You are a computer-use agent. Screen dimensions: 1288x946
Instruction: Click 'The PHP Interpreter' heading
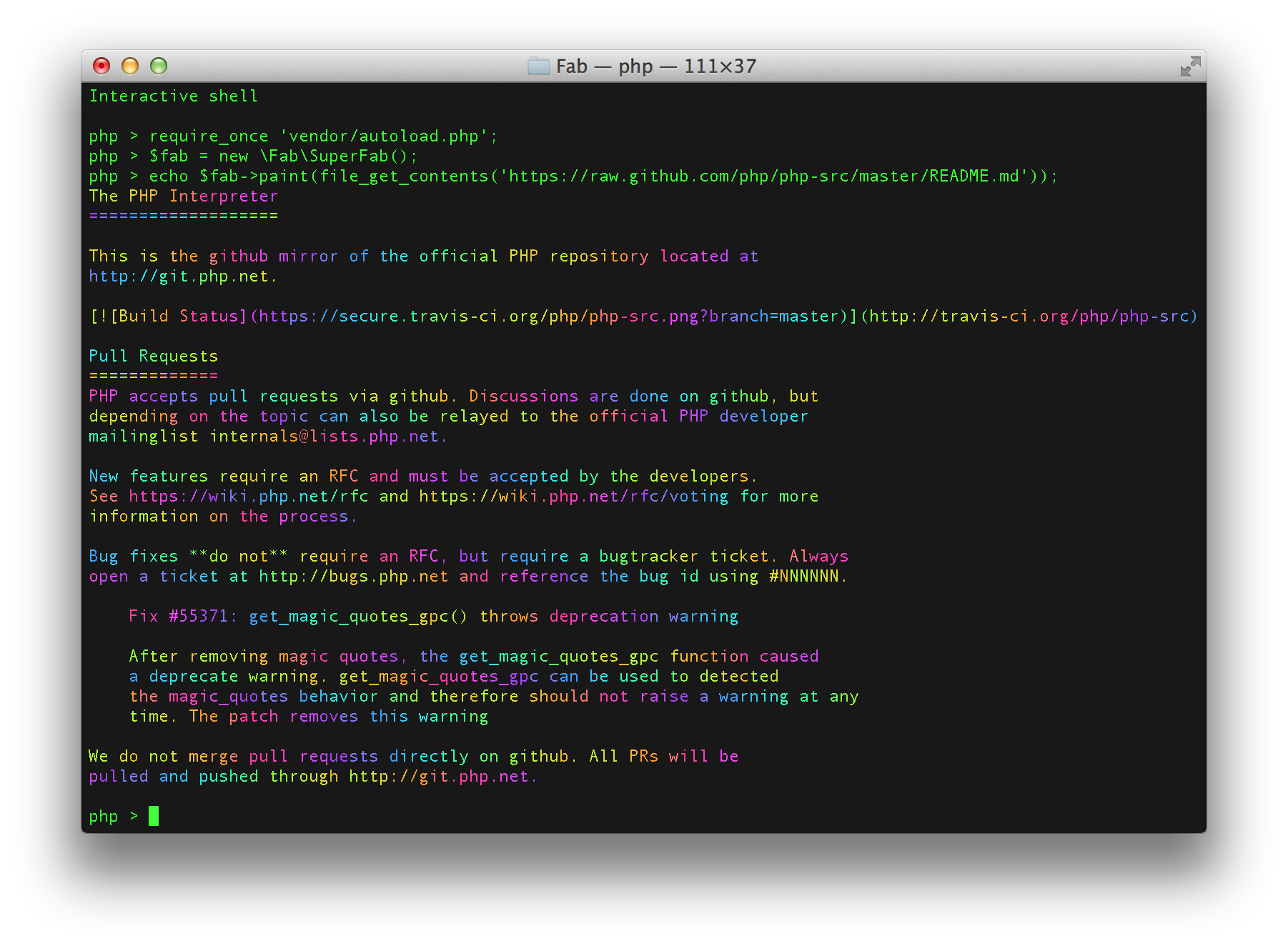click(x=183, y=196)
